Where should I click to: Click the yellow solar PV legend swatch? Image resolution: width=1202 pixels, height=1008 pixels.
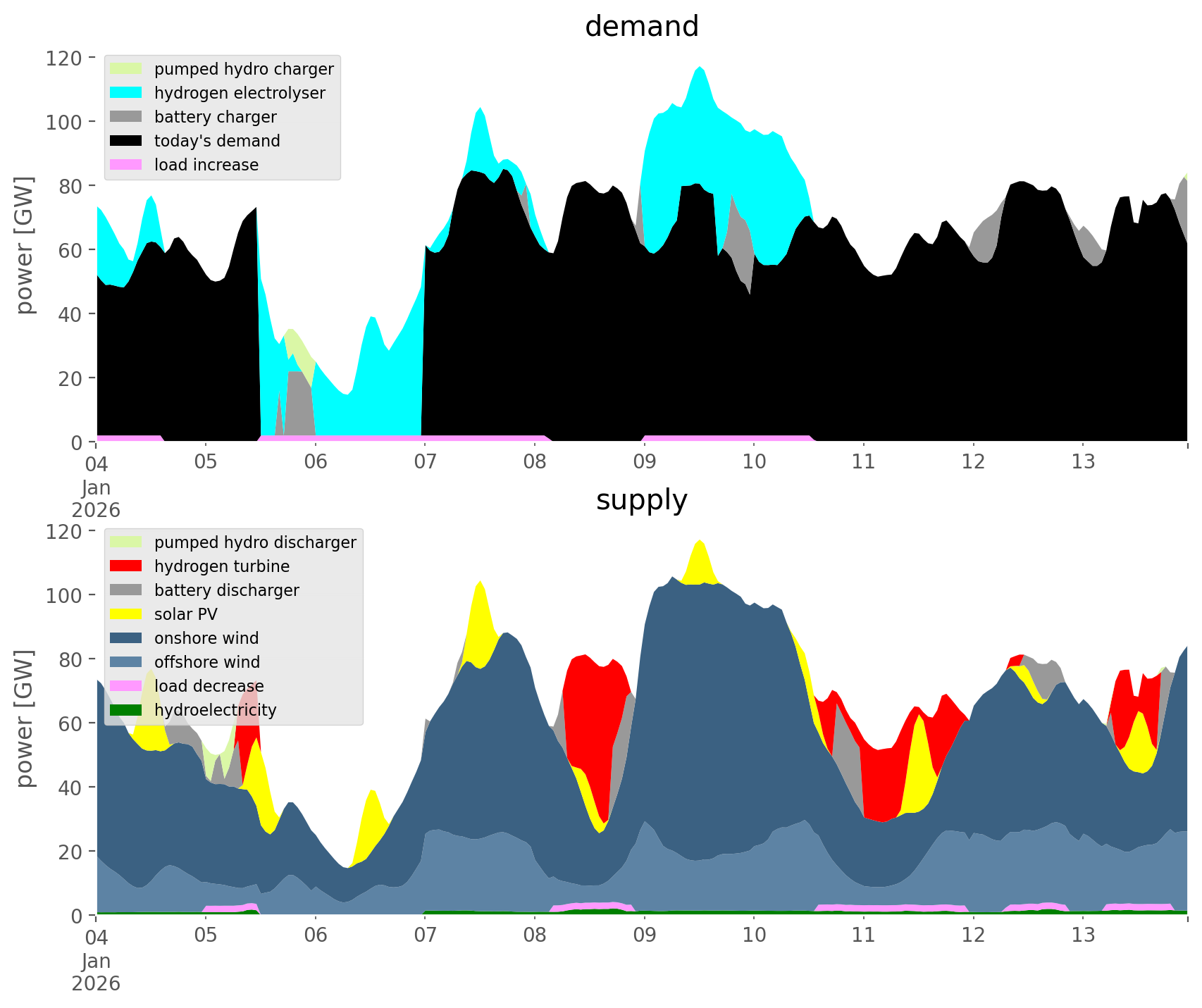pyautogui.click(x=126, y=614)
